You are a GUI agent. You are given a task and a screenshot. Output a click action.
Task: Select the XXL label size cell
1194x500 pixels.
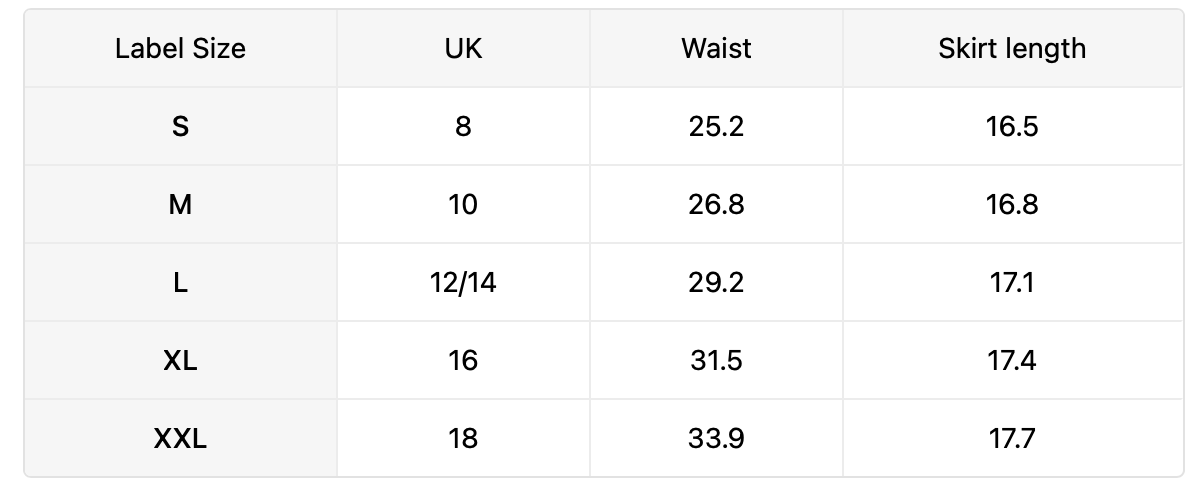click(x=180, y=438)
